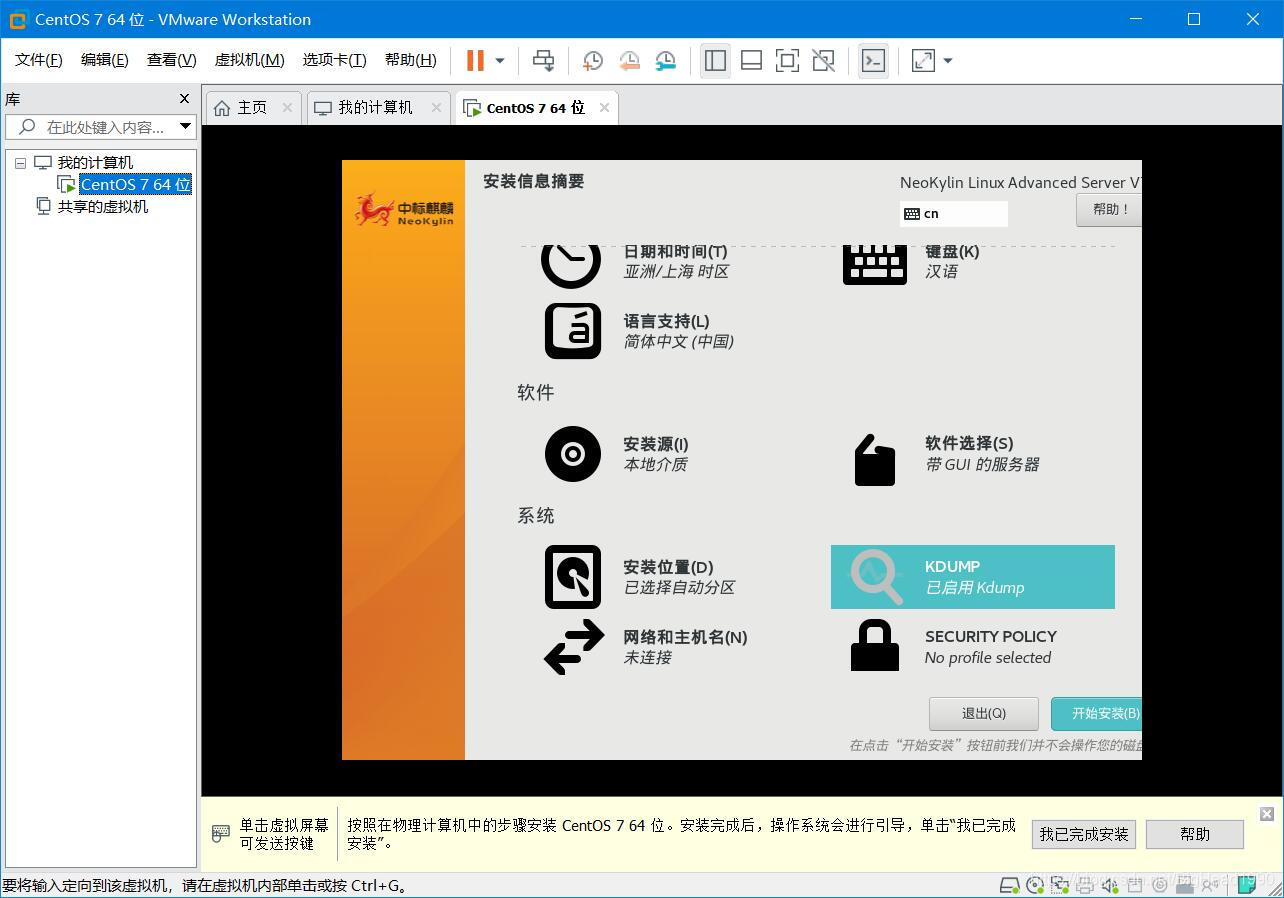Close the 我的计算机 tab
Image resolution: width=1284 pixels, height=898 pixels.
[x=436, y=108]
